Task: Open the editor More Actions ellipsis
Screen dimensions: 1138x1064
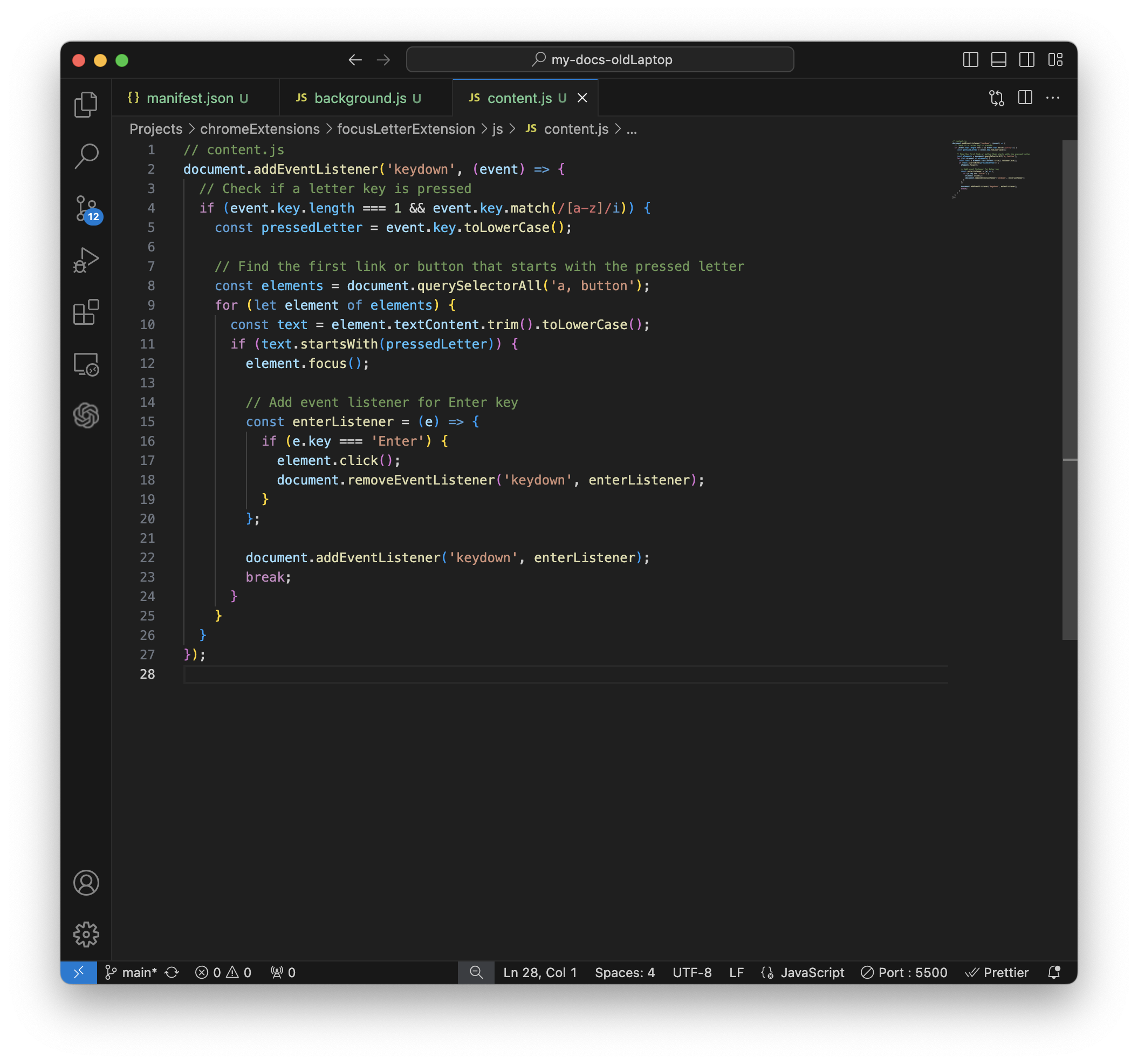Action: coord(1053,98)
